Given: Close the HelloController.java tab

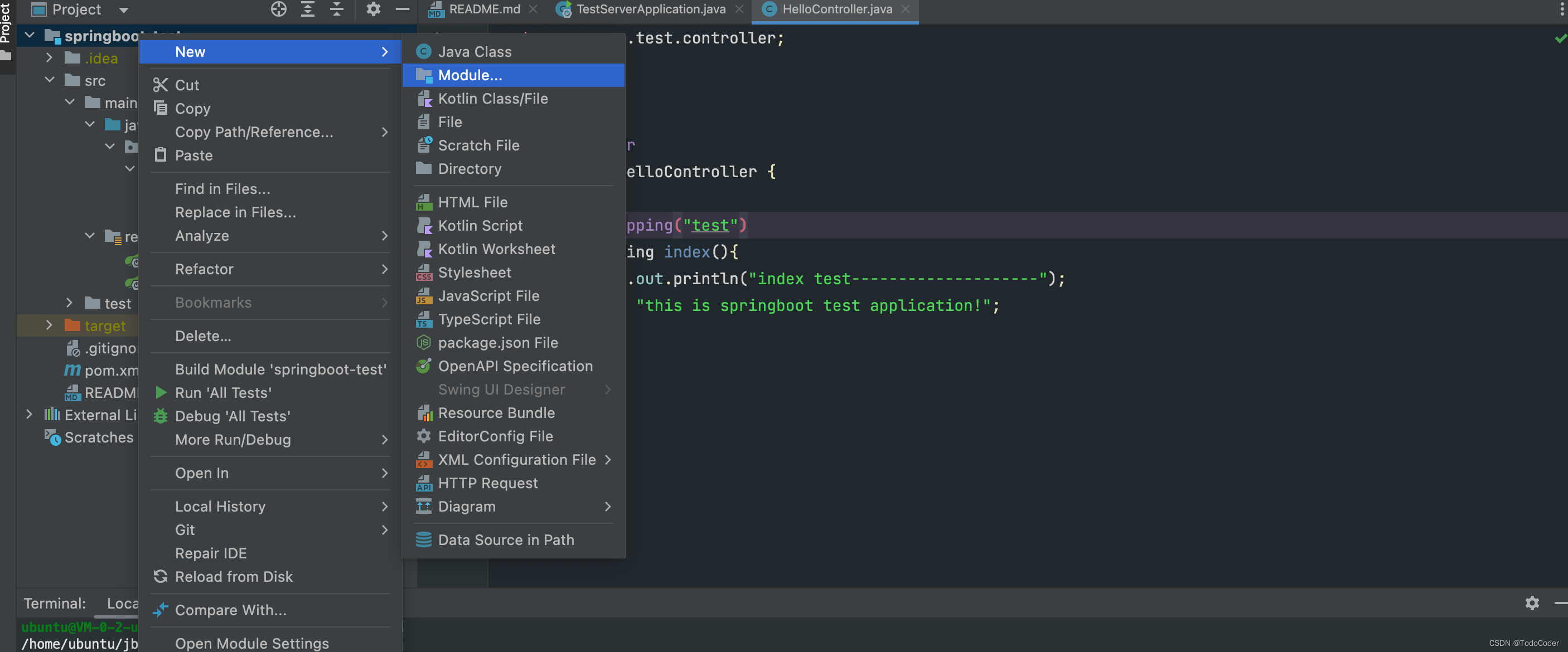Looking at the screenshot, I should (x=905, y=9).
